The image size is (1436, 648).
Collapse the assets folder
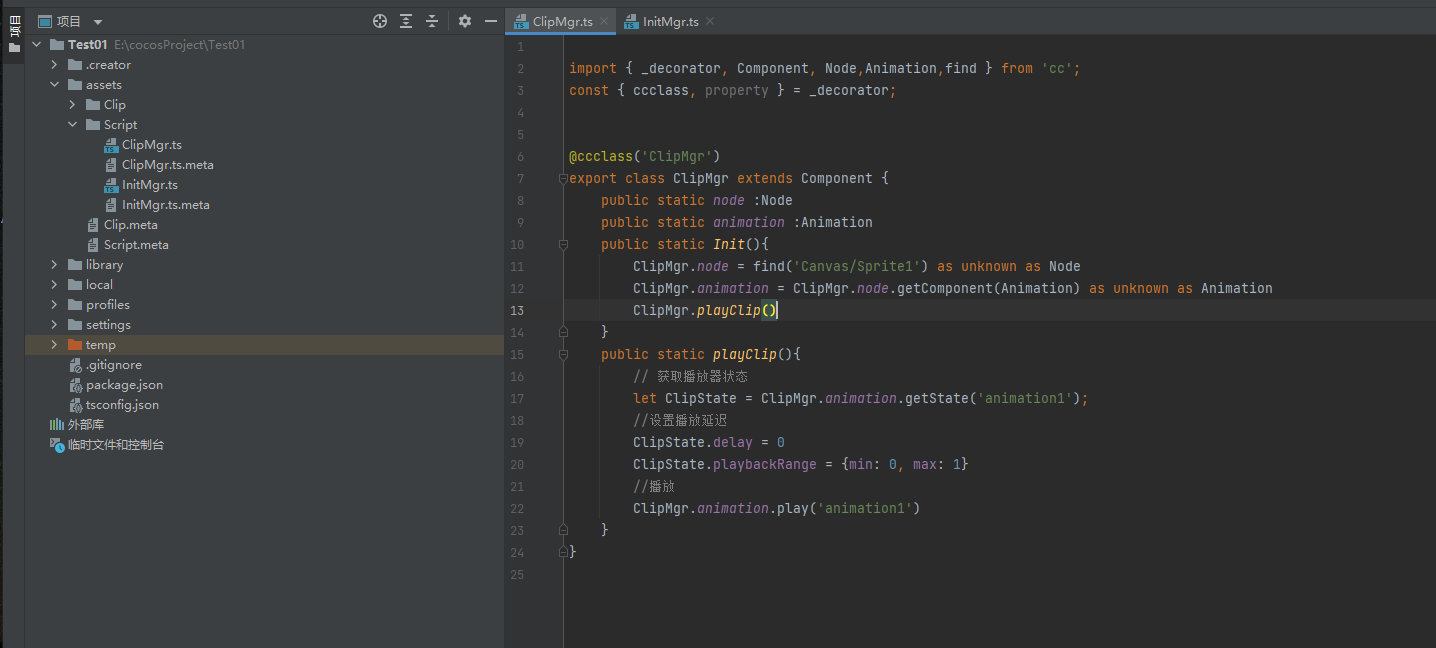click(55, 85)
